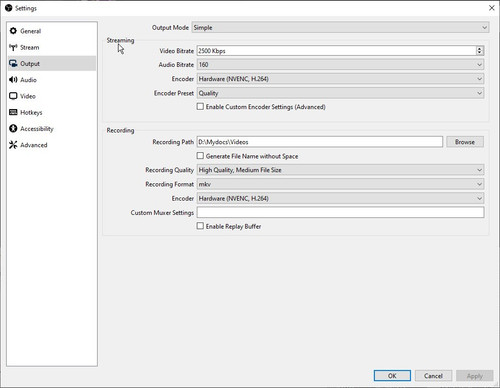The image size is (500, 388).
Task: Expand the Recording Quality dropdown
Action: [x=340, y=170]
